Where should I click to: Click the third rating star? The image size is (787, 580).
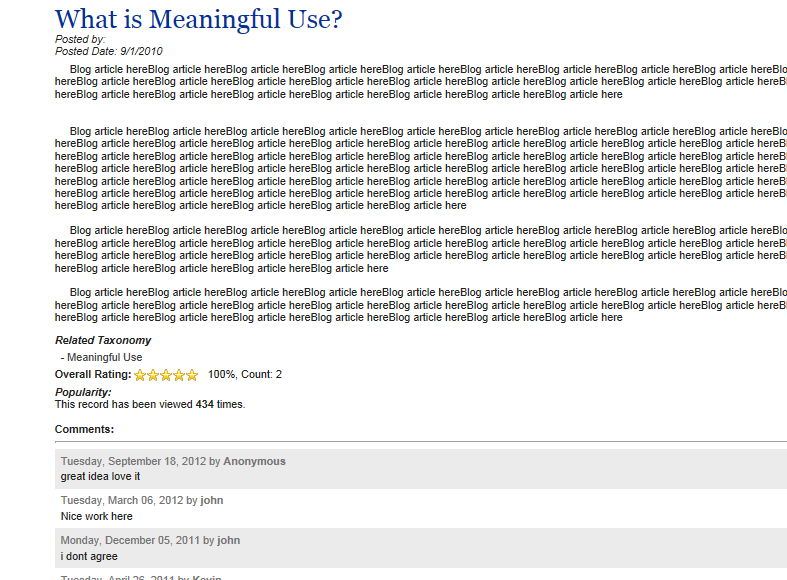tap(166, 375)
